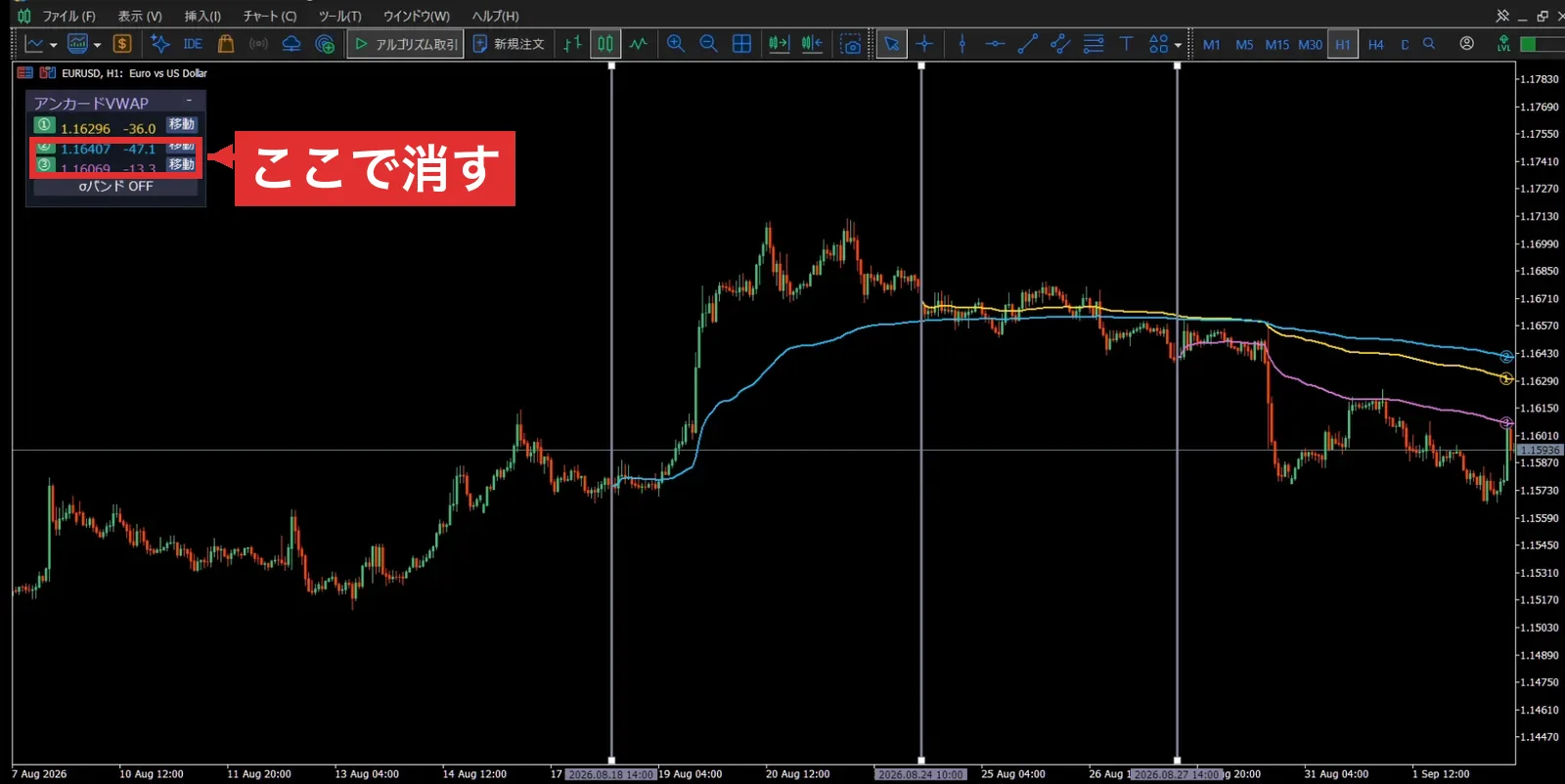Screen dimensions: 1565x784
Task: Open the IDE (MetaEditor) from the toolbar
Action: click(x=193, y=44)
